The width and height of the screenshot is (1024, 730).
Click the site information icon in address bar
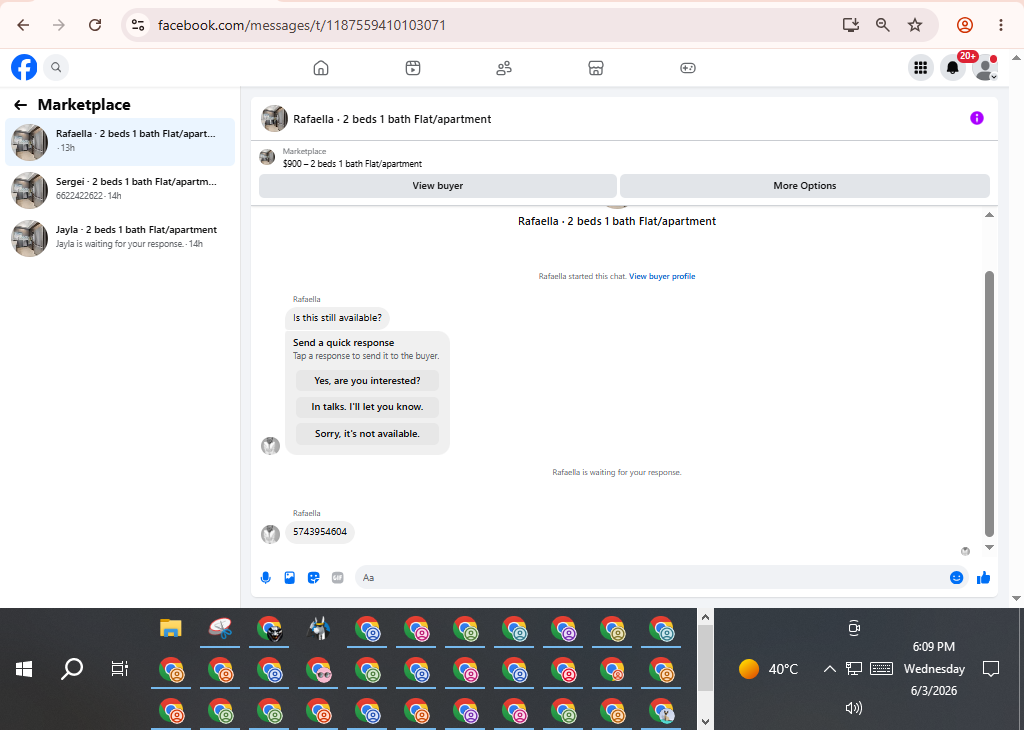click(138, 25)
